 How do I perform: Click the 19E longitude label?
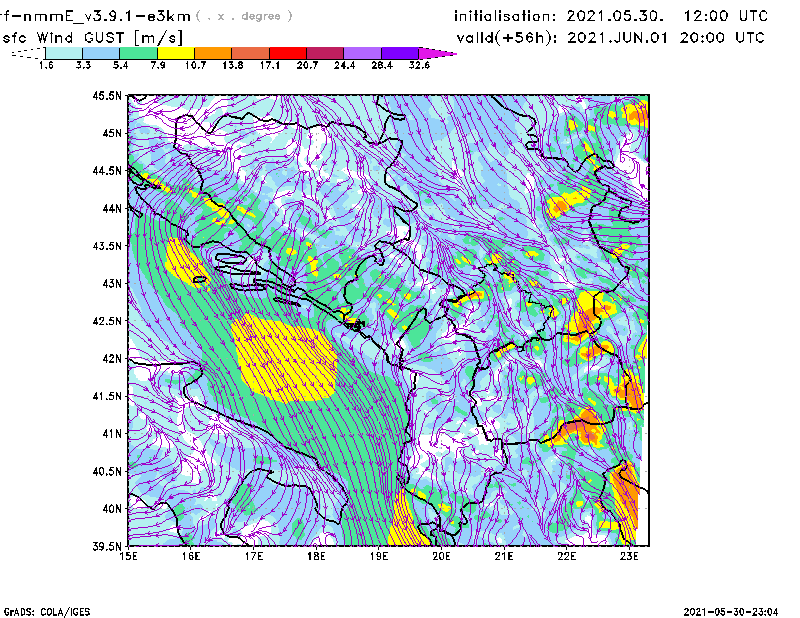tap(379, 556)
